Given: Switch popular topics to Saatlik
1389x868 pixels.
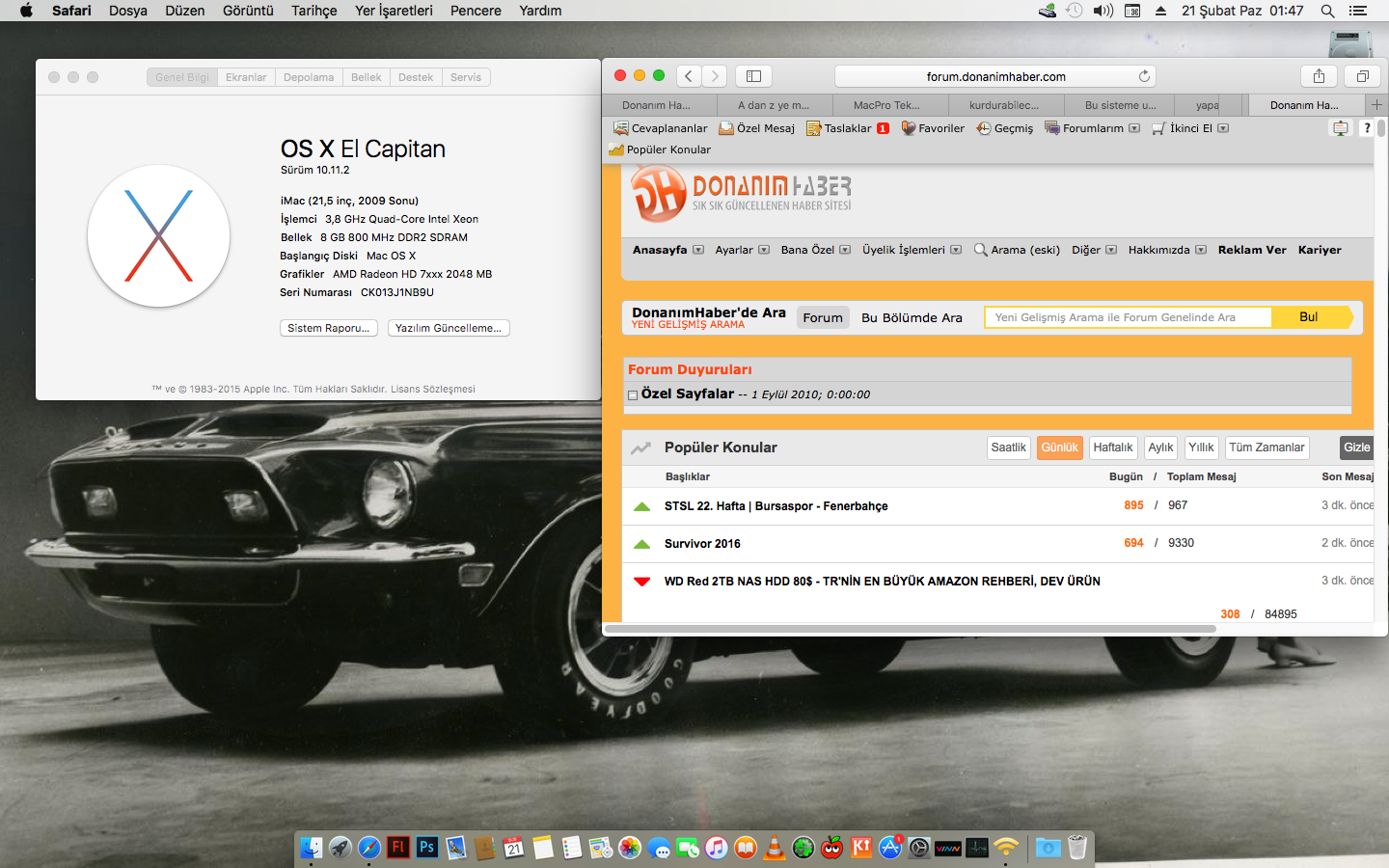Looking at the screenshot, I should (1009, 448).
